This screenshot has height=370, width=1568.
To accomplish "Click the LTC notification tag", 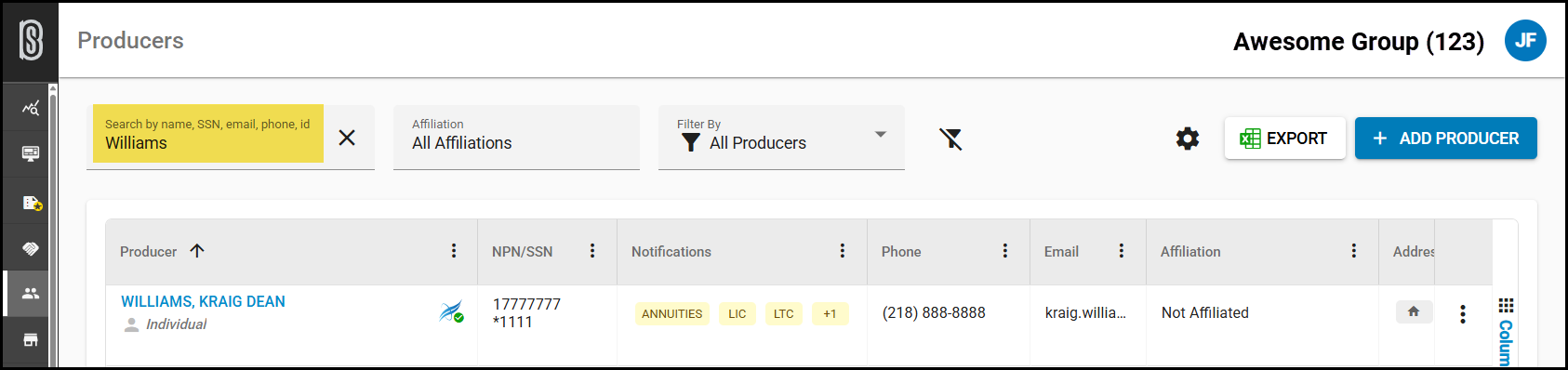I will click(784, 313).
